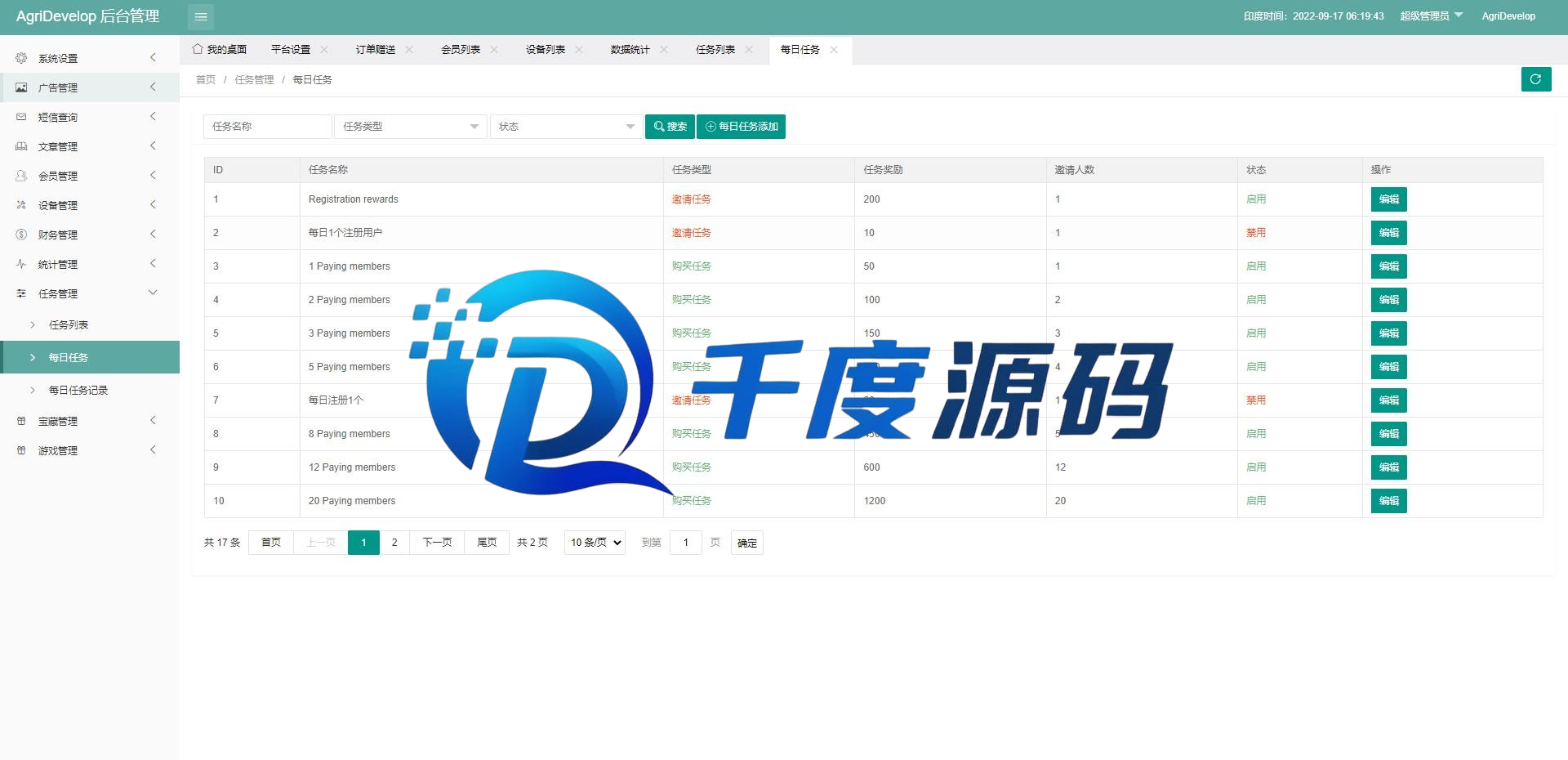Click the jump-to page number input
This screenshot has height=760, width=1568.
686,543
